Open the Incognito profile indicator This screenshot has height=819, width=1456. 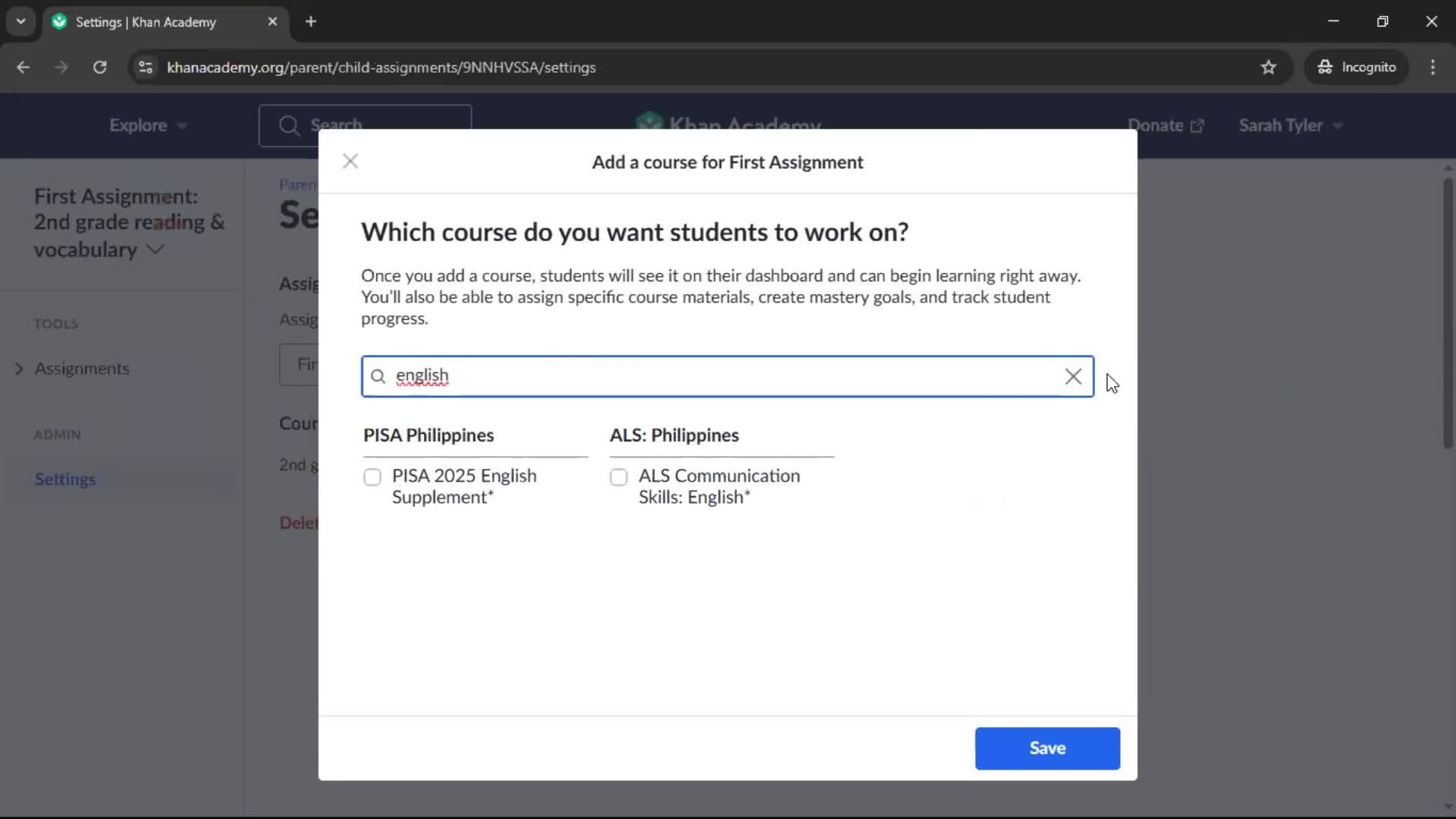click(1357, 67)
